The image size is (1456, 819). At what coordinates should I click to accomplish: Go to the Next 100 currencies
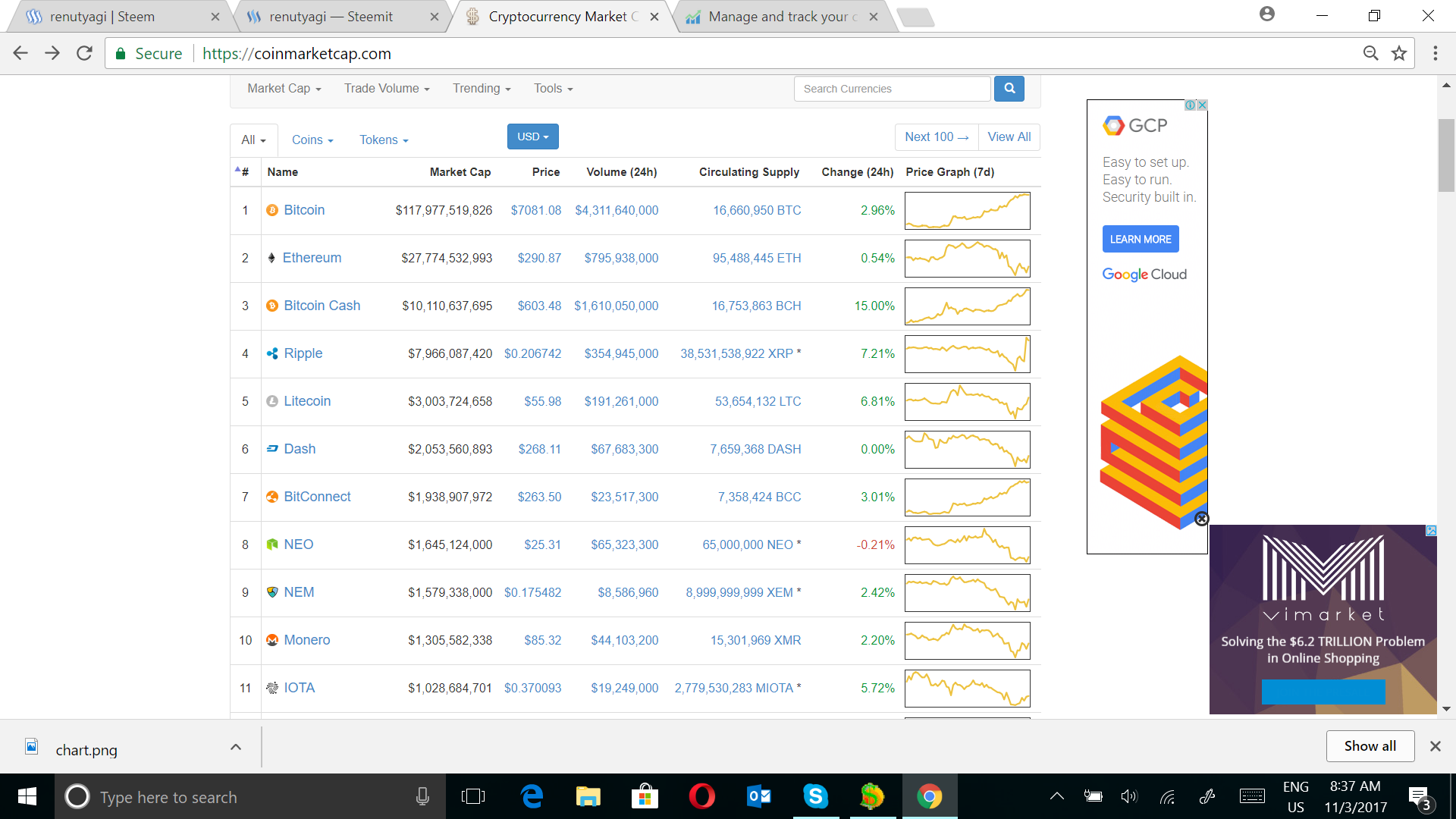tap(937, 136)
